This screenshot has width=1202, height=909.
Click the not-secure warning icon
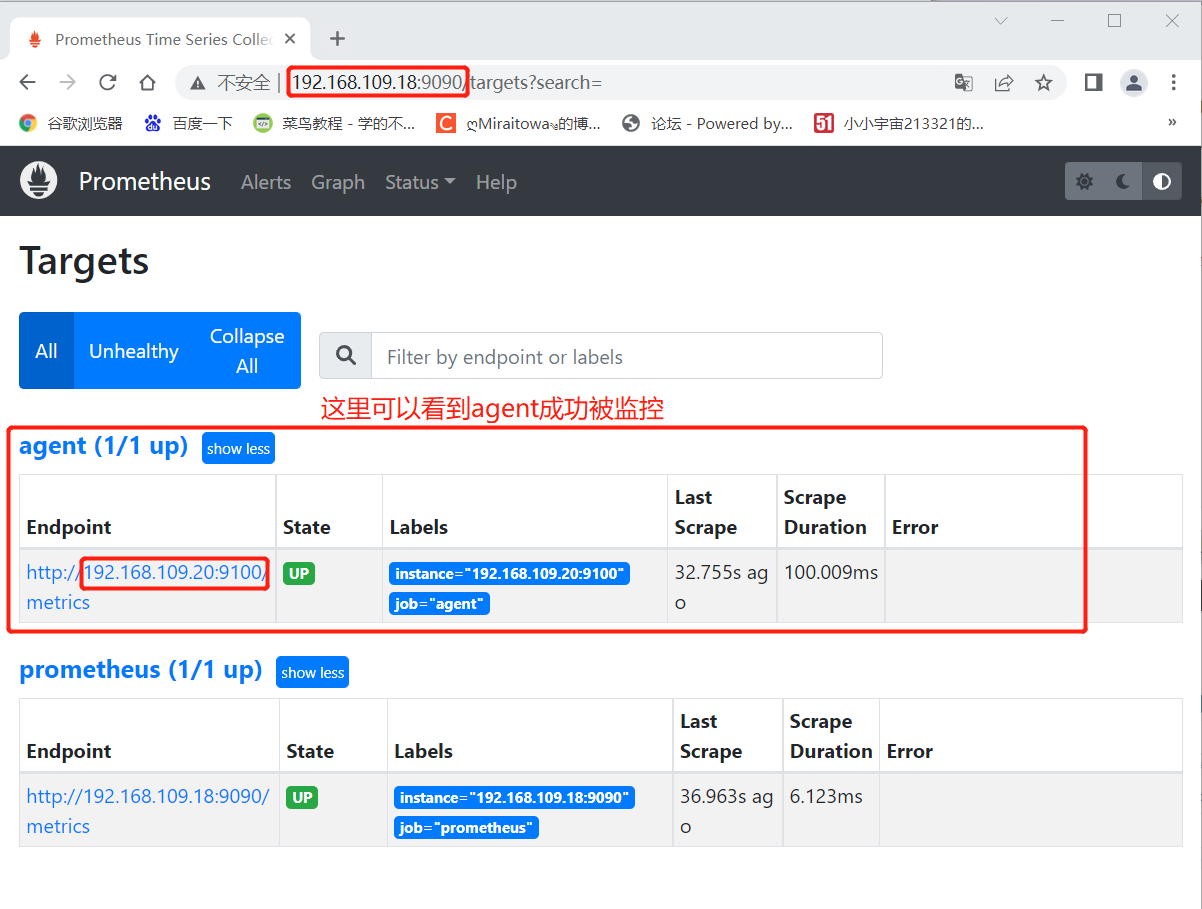tap(198, 82)
